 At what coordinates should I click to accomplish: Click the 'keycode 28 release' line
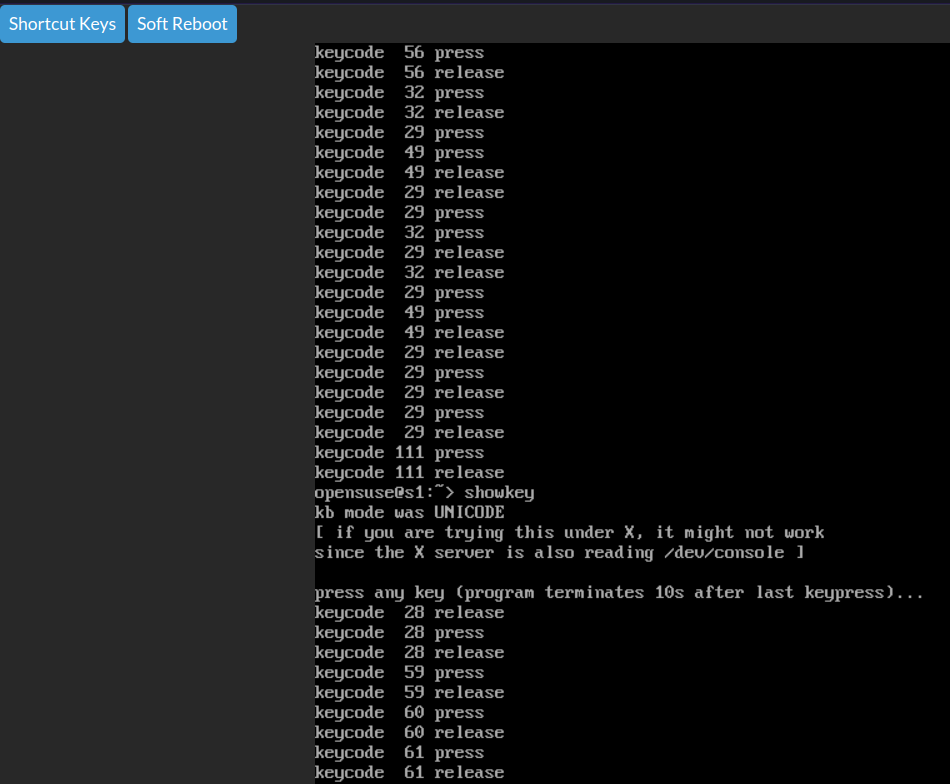[x=400, y=612]
